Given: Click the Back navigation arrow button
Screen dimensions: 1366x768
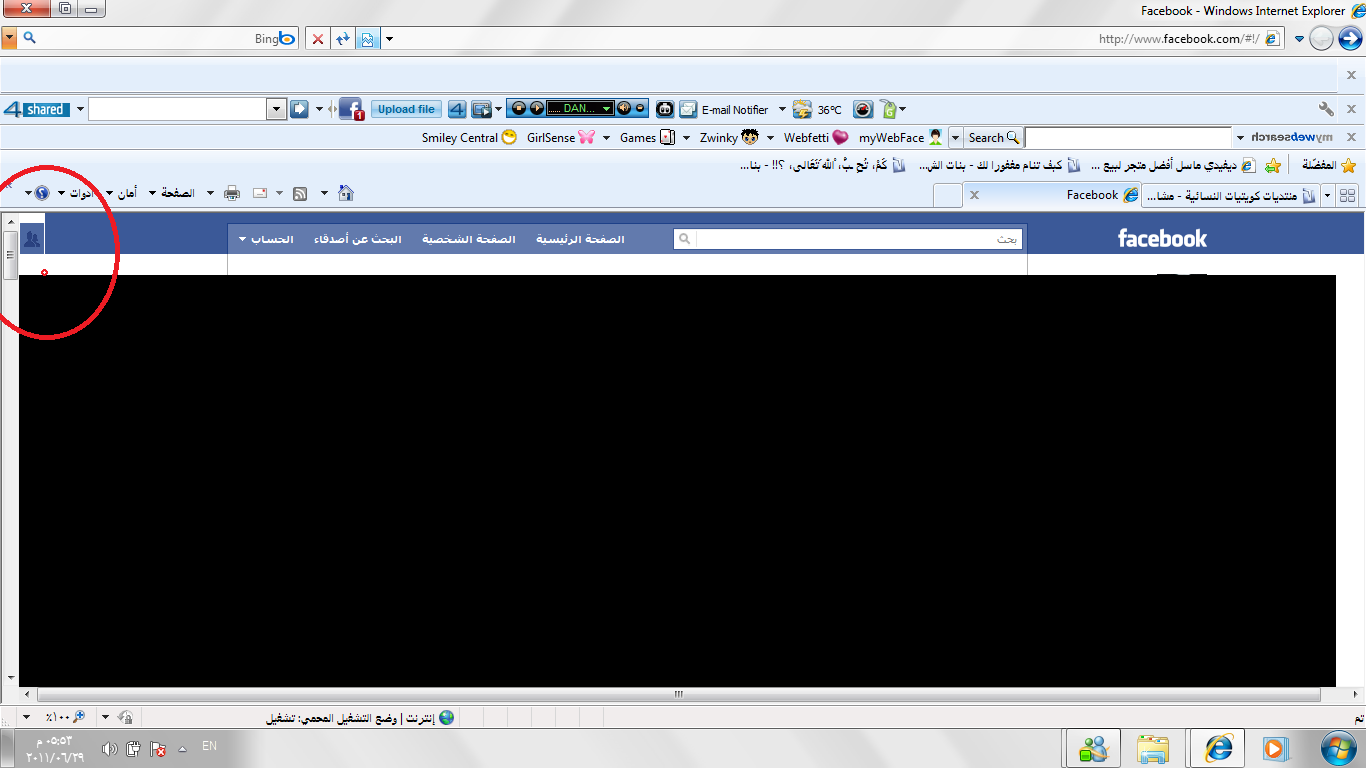Looking at the screenshot, I should 1349,39.
